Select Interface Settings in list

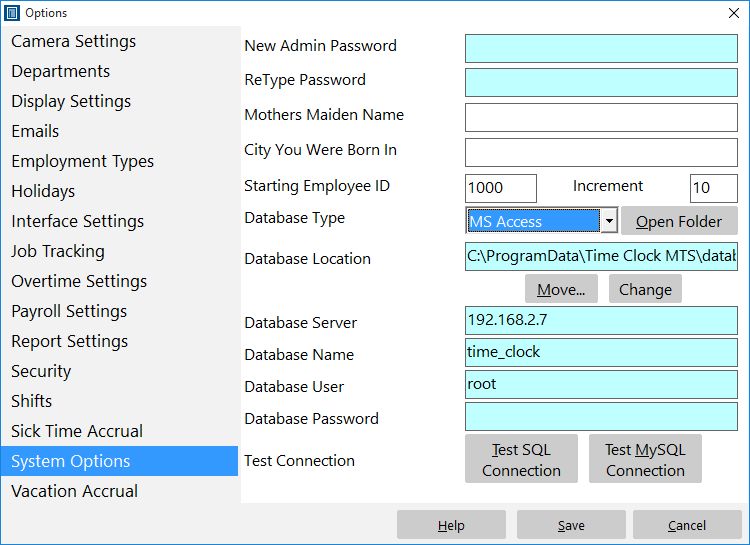click(x=120, y=221)
